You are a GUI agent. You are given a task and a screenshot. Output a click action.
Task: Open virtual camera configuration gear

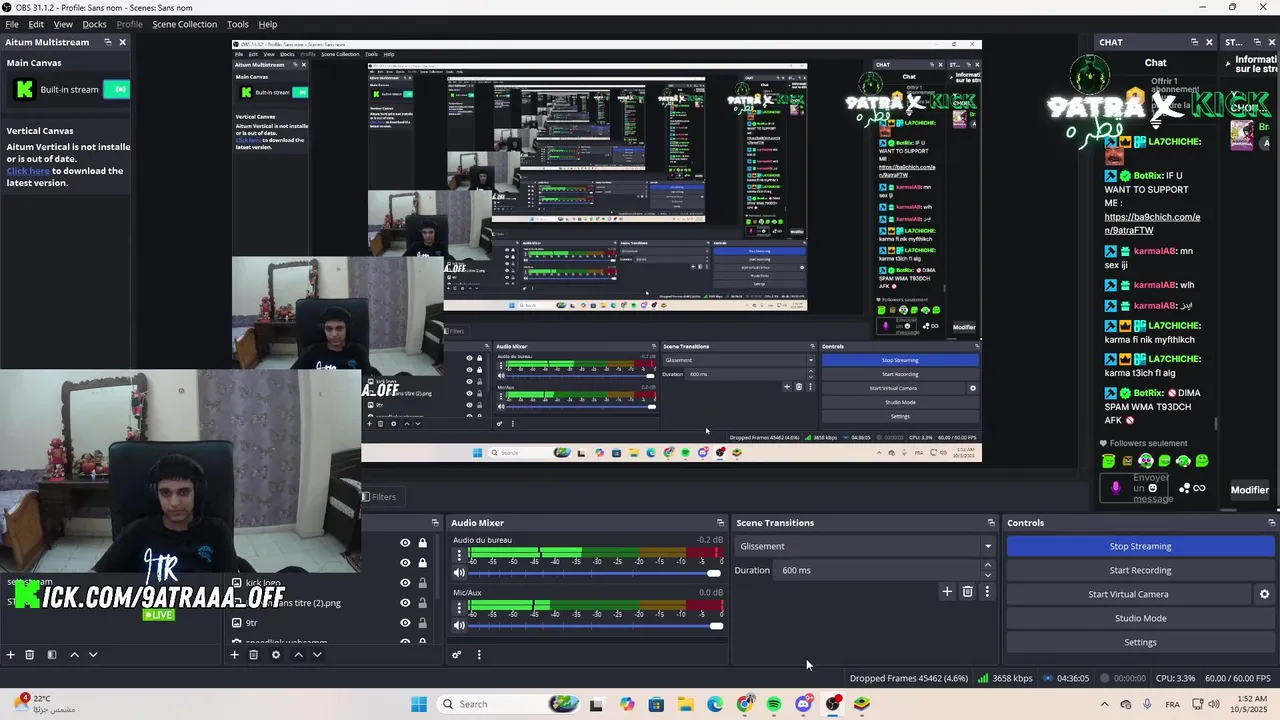pyautogui.click(x=1264, y=594)
